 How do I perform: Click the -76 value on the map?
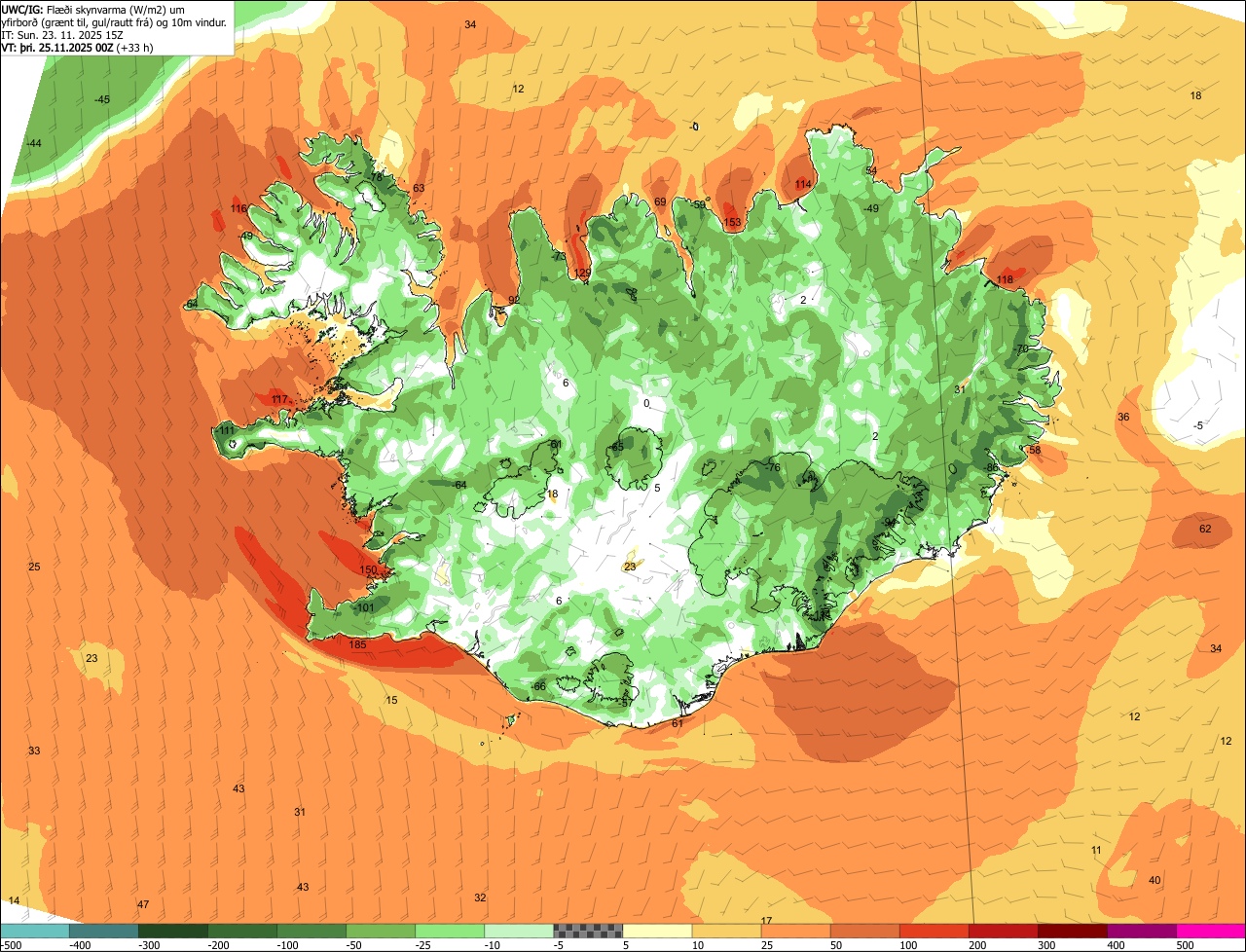(x=772, y=467)
